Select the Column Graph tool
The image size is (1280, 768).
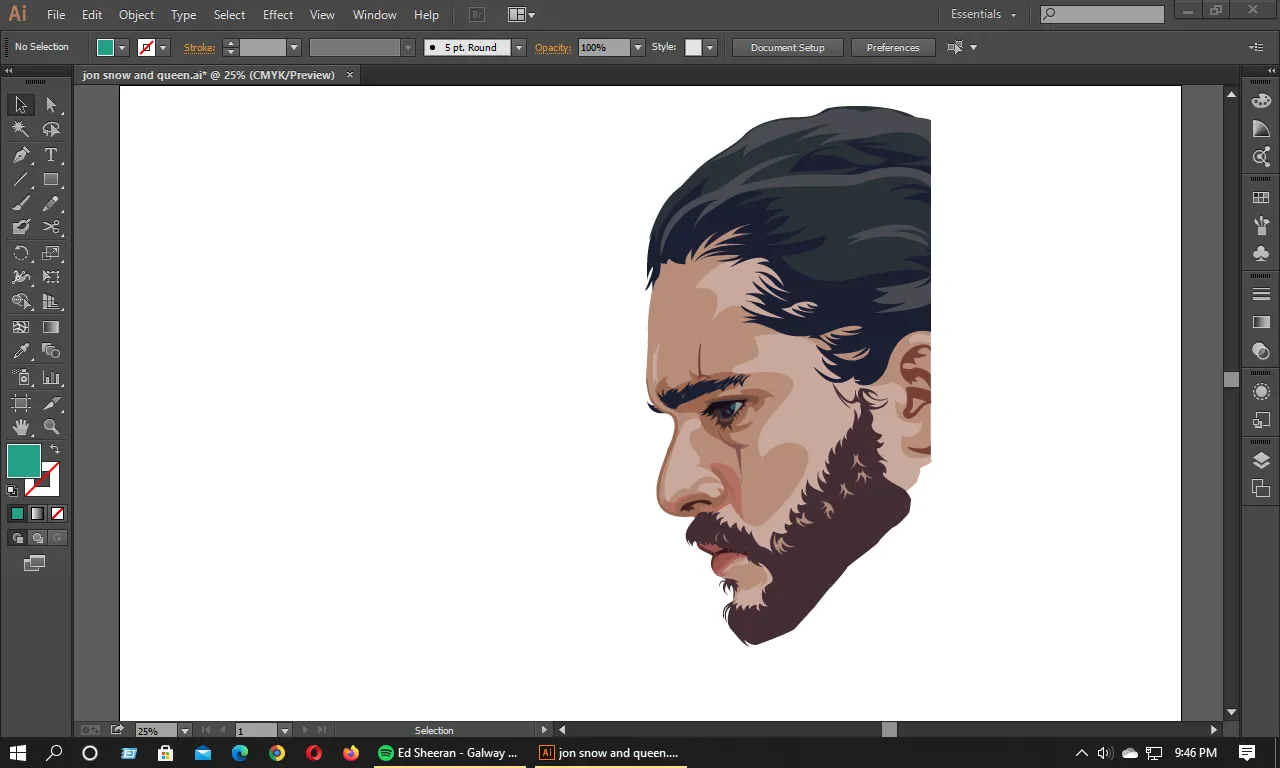coord(51,378)
